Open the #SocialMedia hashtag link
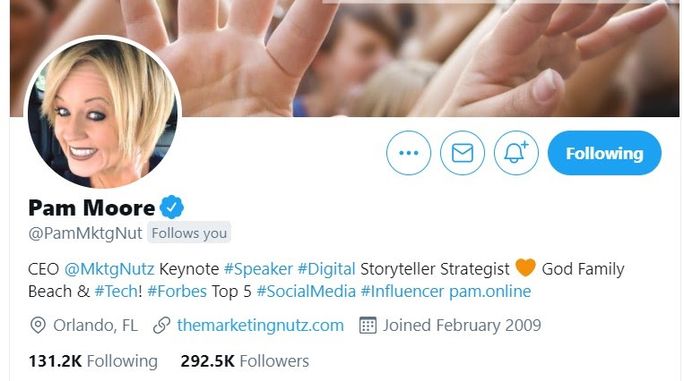684x381 pixels. point(306,292)
